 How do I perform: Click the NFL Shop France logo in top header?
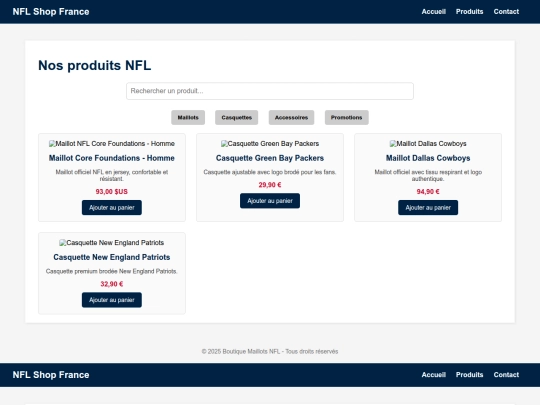(x=51, y=12)
